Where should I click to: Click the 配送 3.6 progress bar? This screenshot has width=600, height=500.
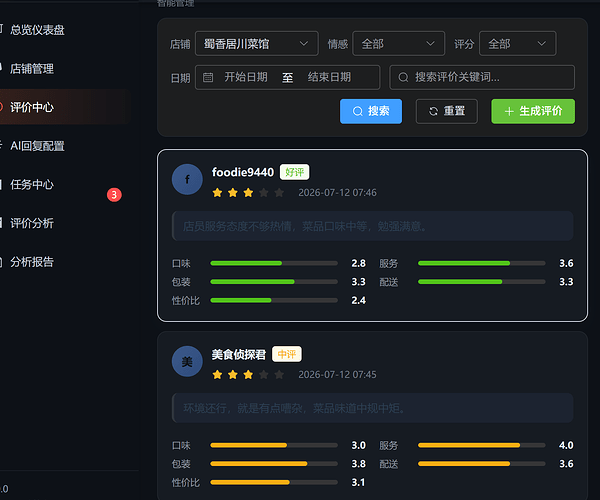(x=482, y=464)
